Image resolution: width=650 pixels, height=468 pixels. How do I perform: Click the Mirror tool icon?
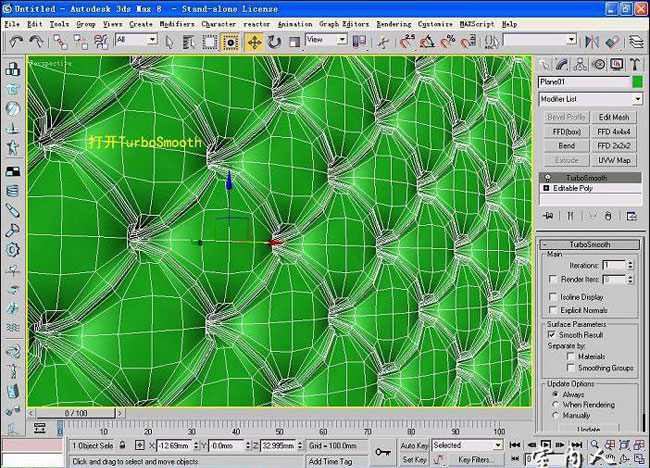592,42
